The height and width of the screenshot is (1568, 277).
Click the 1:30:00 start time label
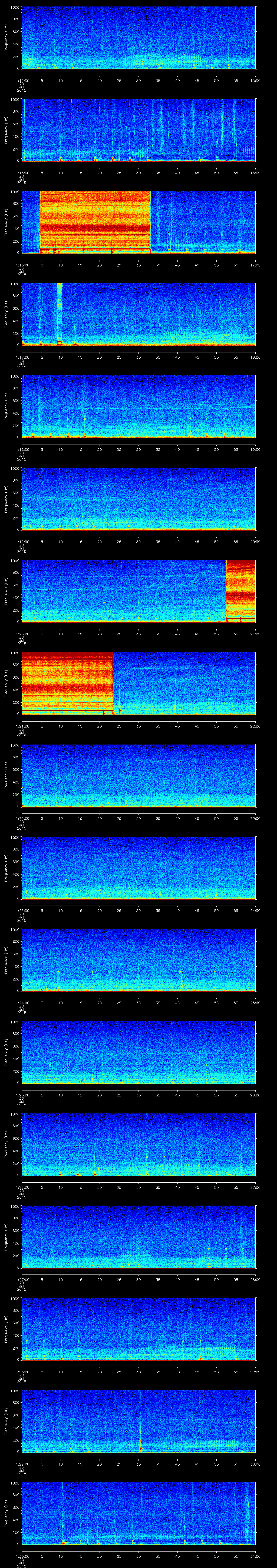pyautogui.click(x=22, y=1556)
